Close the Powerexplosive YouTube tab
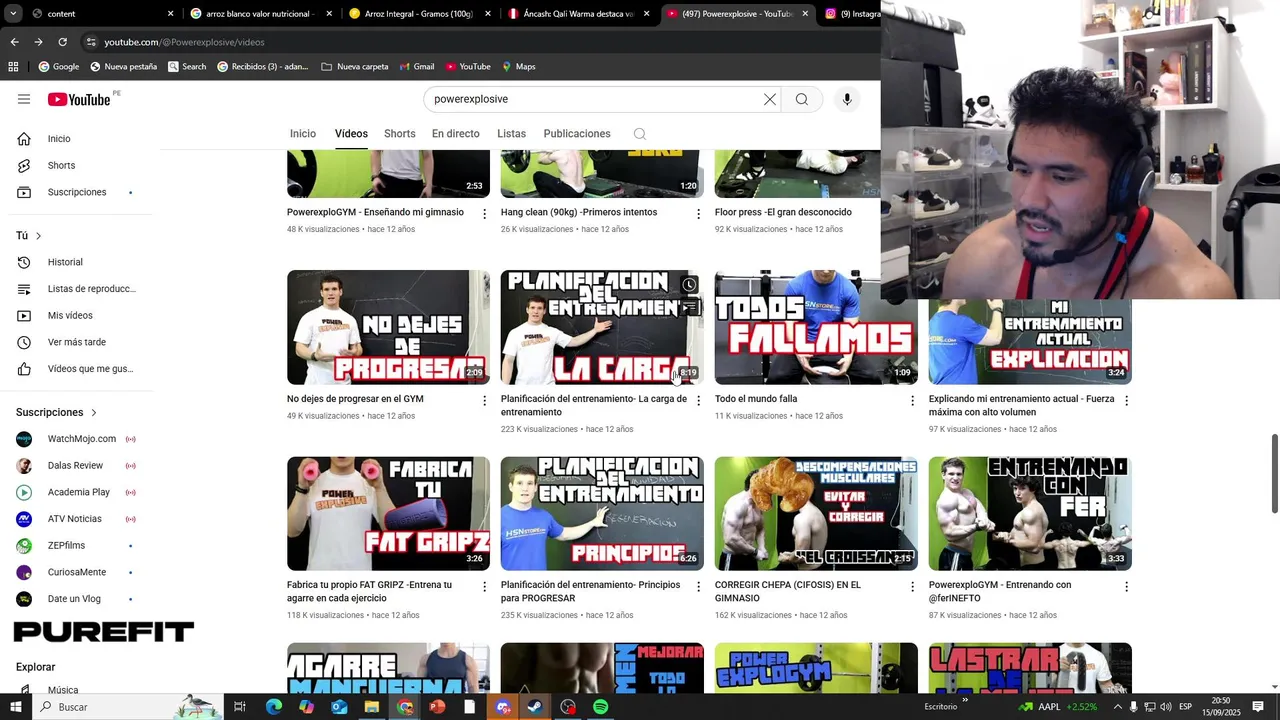 805,14
